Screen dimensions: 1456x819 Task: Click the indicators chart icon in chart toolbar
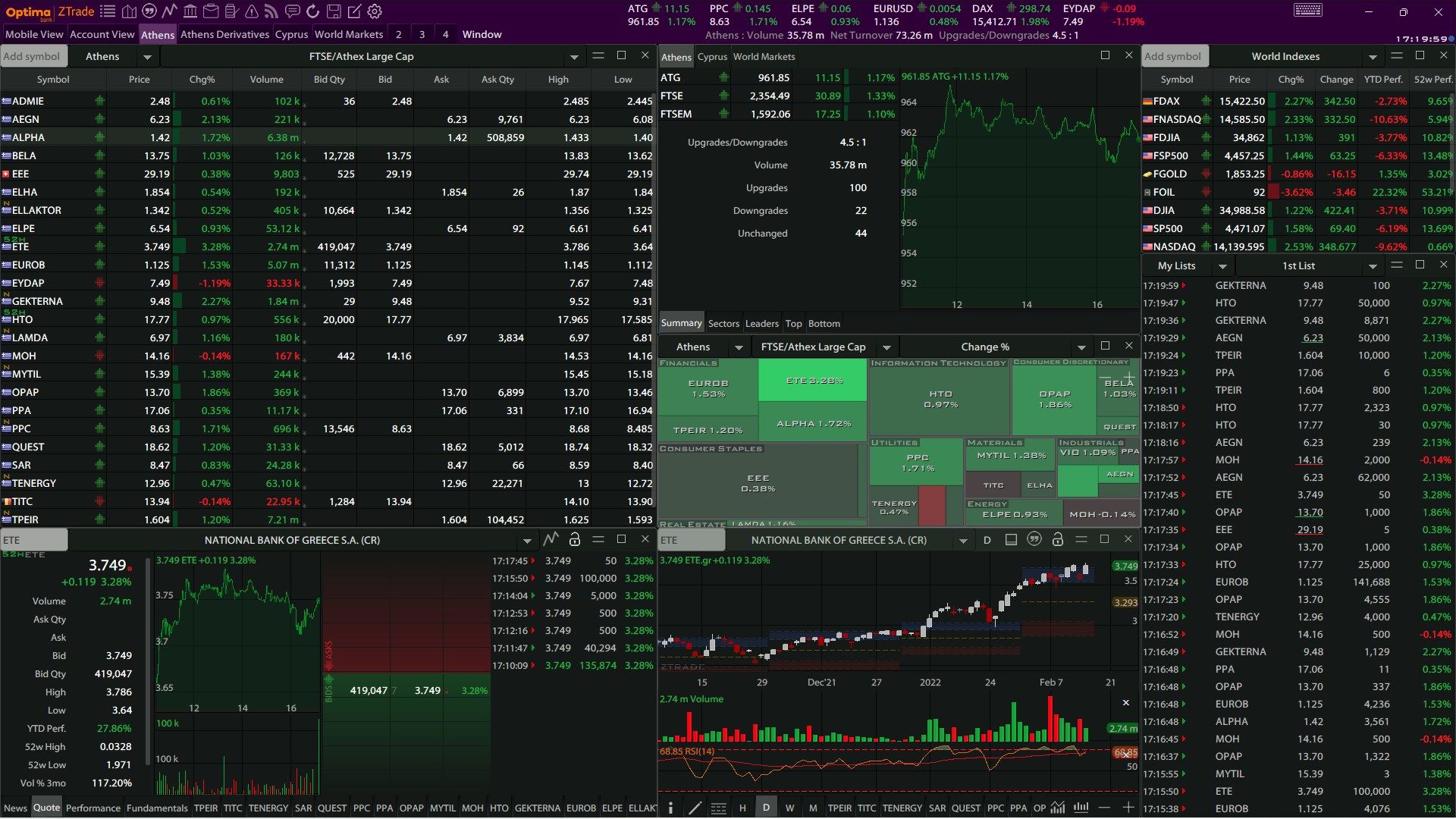click(x=1058, y=808)
